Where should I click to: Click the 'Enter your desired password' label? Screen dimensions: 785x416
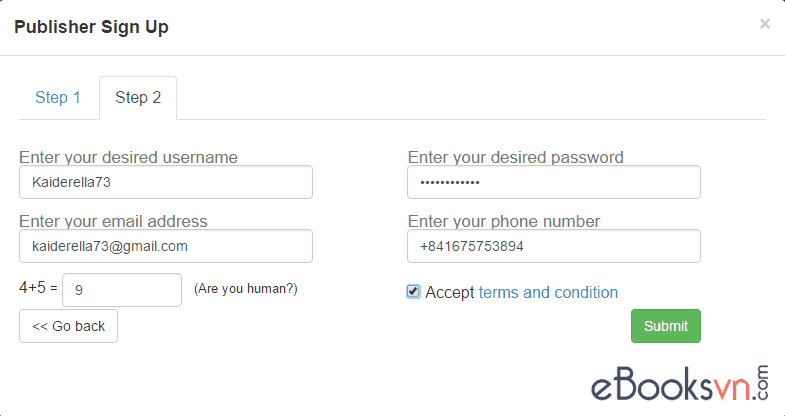pos(515,157)
